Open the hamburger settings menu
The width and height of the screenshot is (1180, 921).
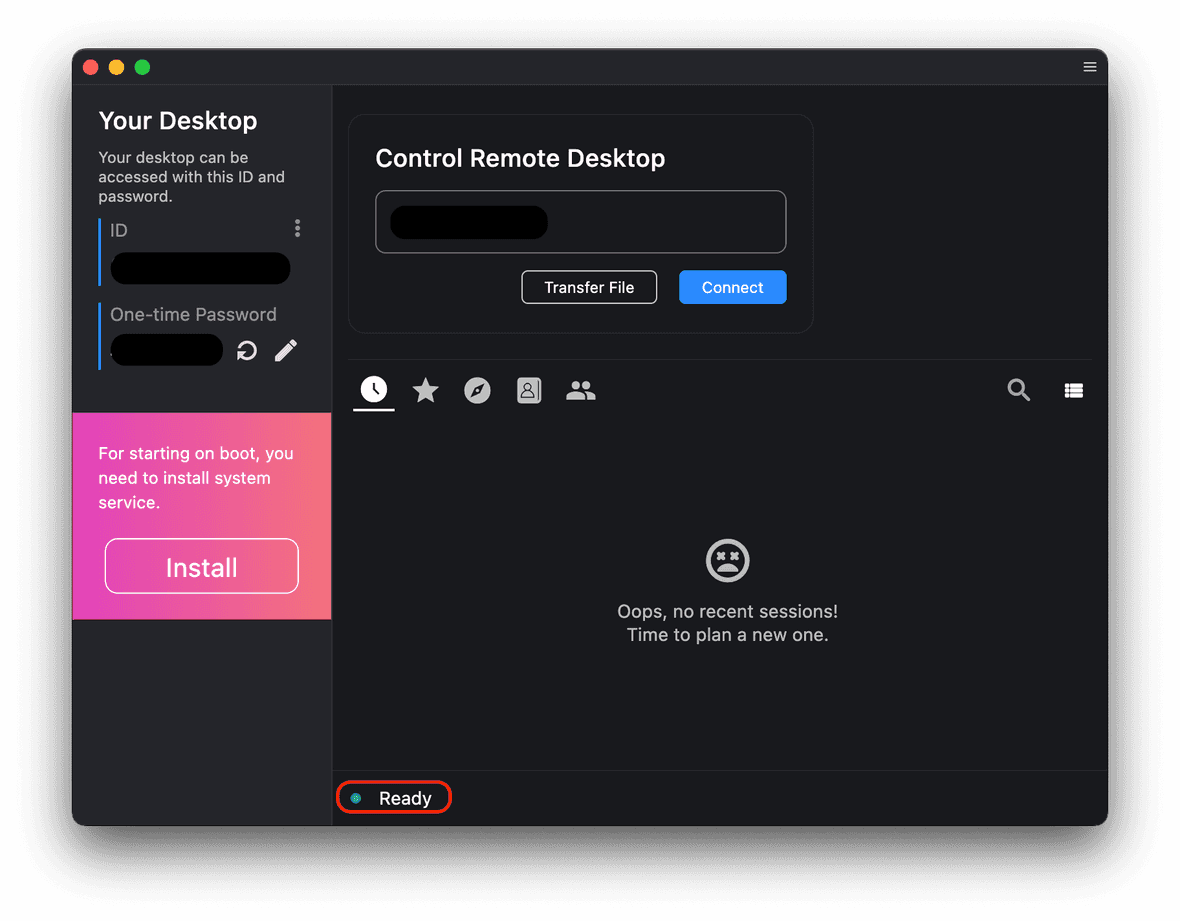[x=1089, y=66]
